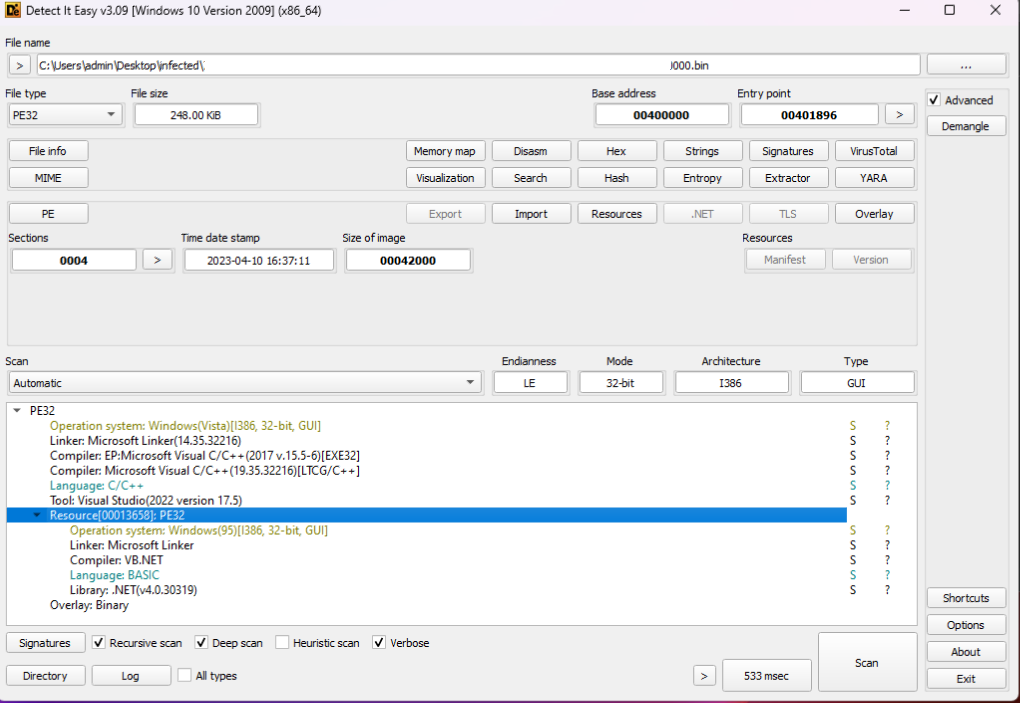
Task: Click the question mark beside Compiler: VB.NET
Action: click(x=887, y=560)
